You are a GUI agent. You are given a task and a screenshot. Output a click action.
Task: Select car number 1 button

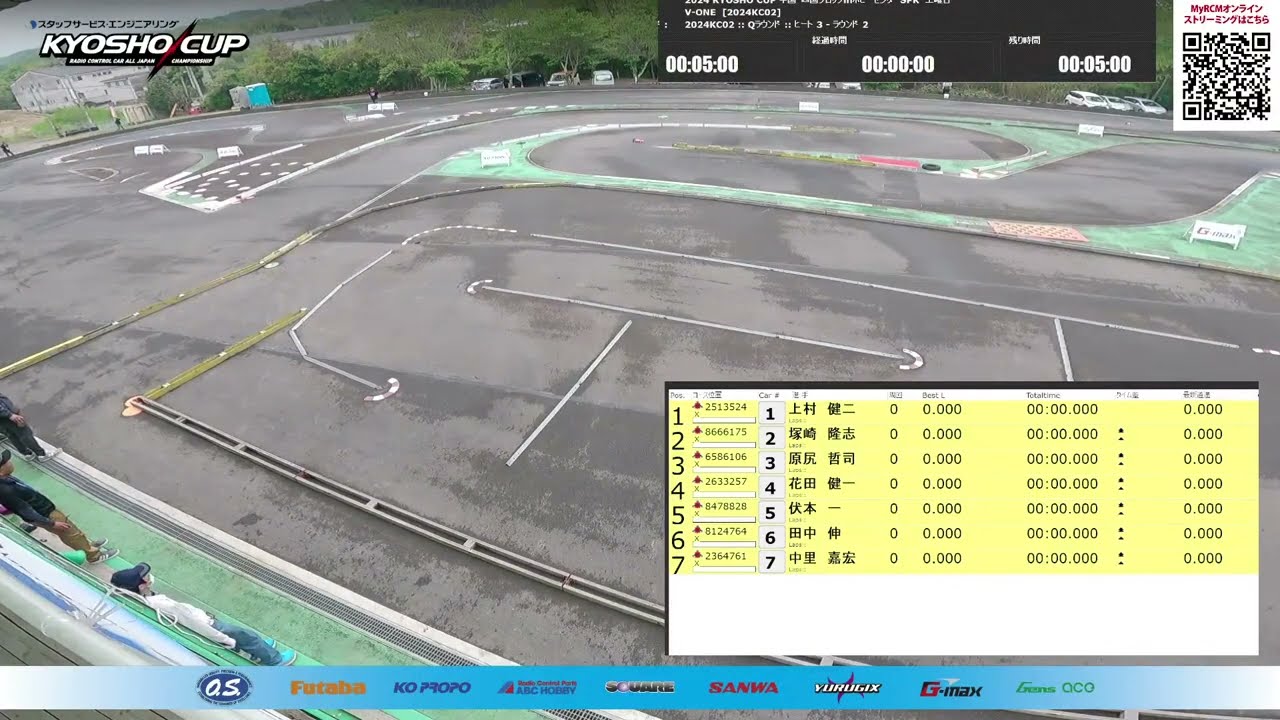click(x=770, y=413)
